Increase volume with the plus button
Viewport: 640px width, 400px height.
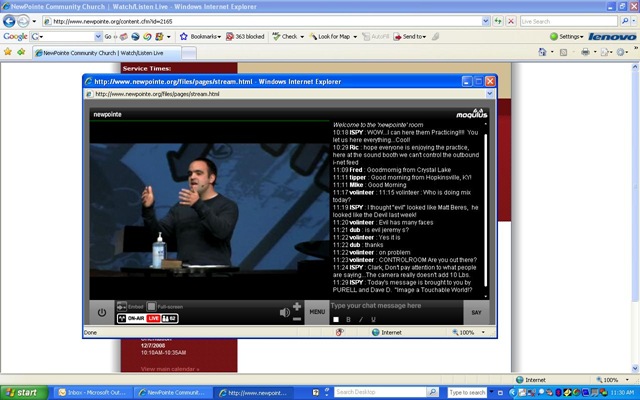297,306
